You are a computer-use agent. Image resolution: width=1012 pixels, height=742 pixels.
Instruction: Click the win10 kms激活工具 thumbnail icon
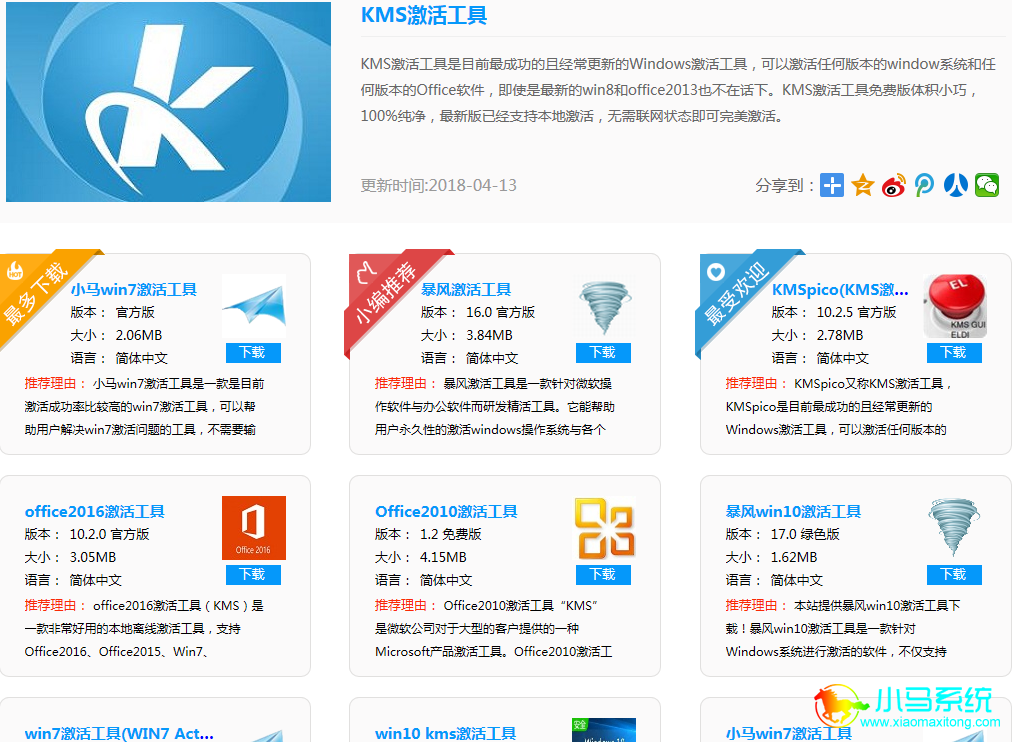coord(604,730)
